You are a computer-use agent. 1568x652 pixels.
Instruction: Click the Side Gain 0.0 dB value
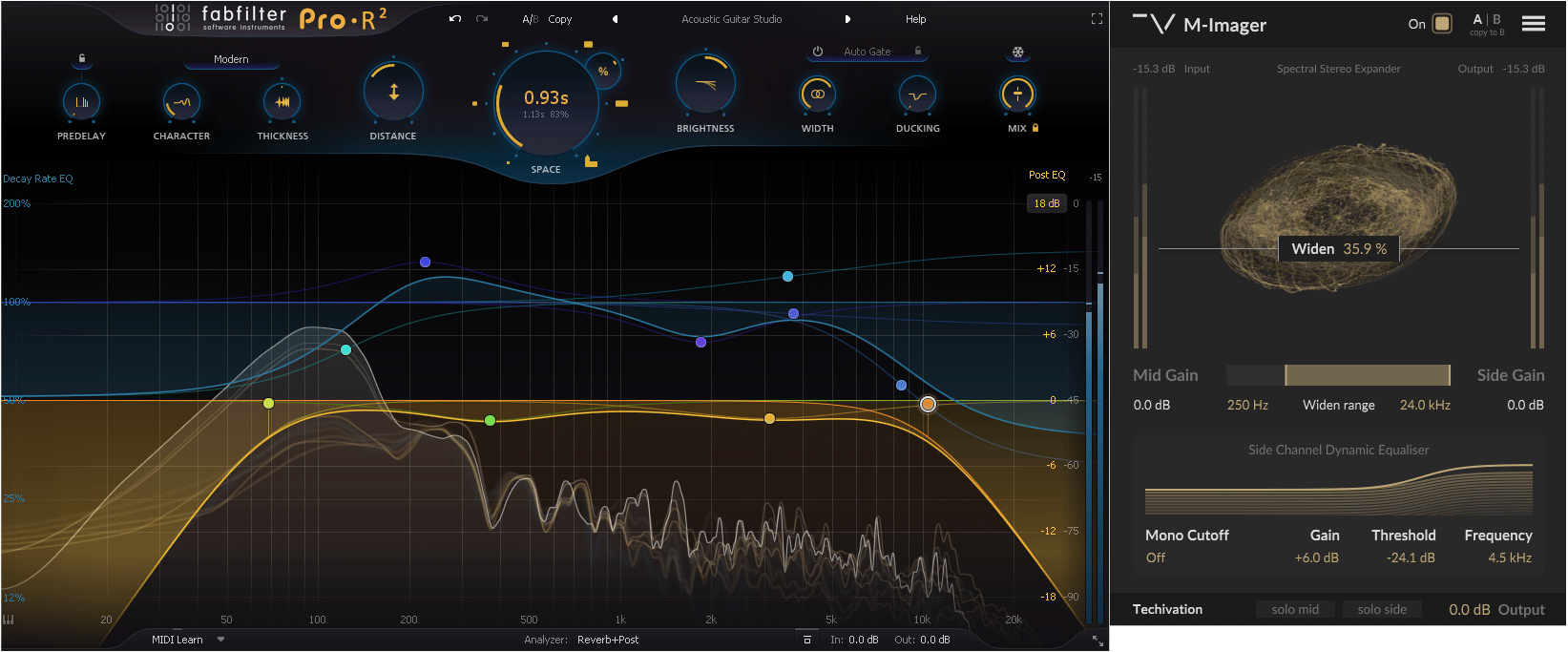(x=1525, y=405)
